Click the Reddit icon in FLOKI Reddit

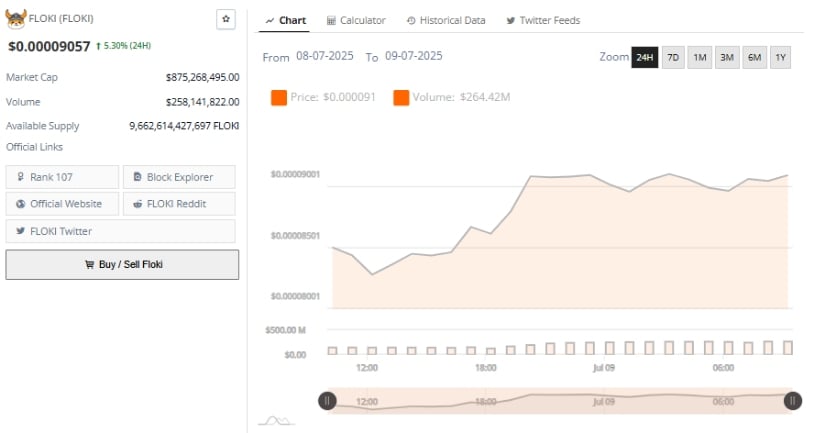[137, 204]
